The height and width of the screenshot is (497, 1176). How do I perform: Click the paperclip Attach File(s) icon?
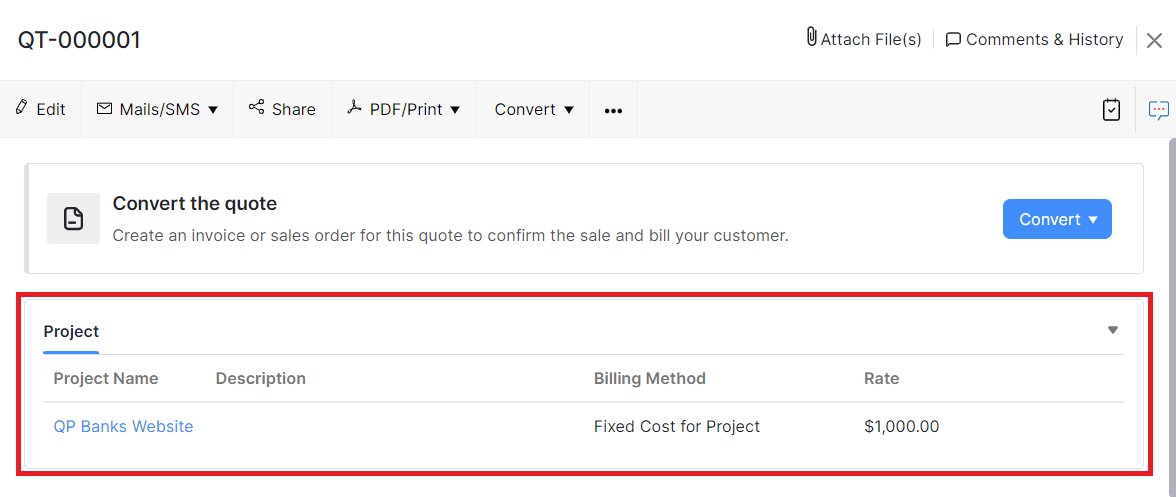tap(811, 38)
